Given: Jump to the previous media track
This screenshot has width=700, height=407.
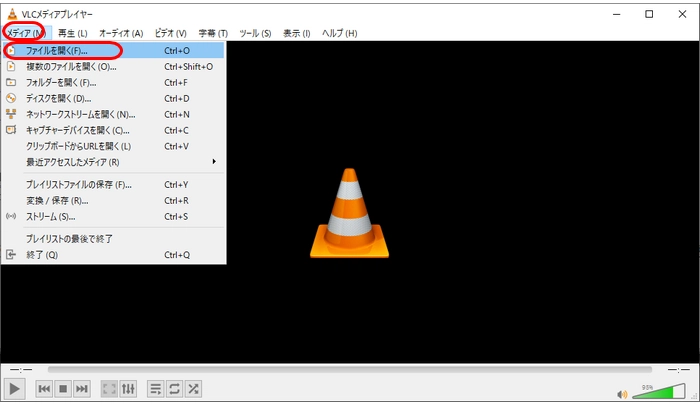Looking at the screenshot, I should tap(44, 389).
